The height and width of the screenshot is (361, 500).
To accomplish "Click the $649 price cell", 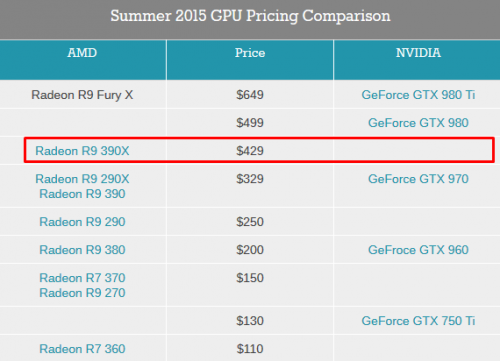I will (x=250, y=95).
